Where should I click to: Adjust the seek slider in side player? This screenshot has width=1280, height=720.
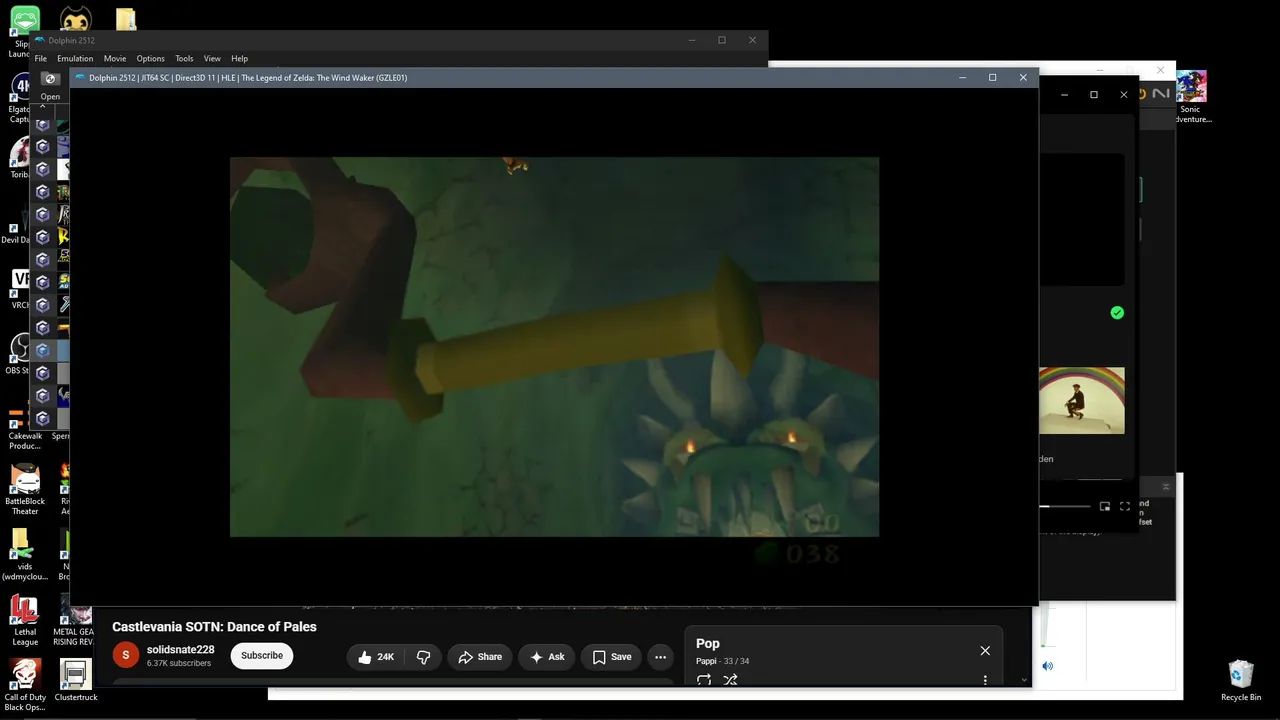point(1064,507)
